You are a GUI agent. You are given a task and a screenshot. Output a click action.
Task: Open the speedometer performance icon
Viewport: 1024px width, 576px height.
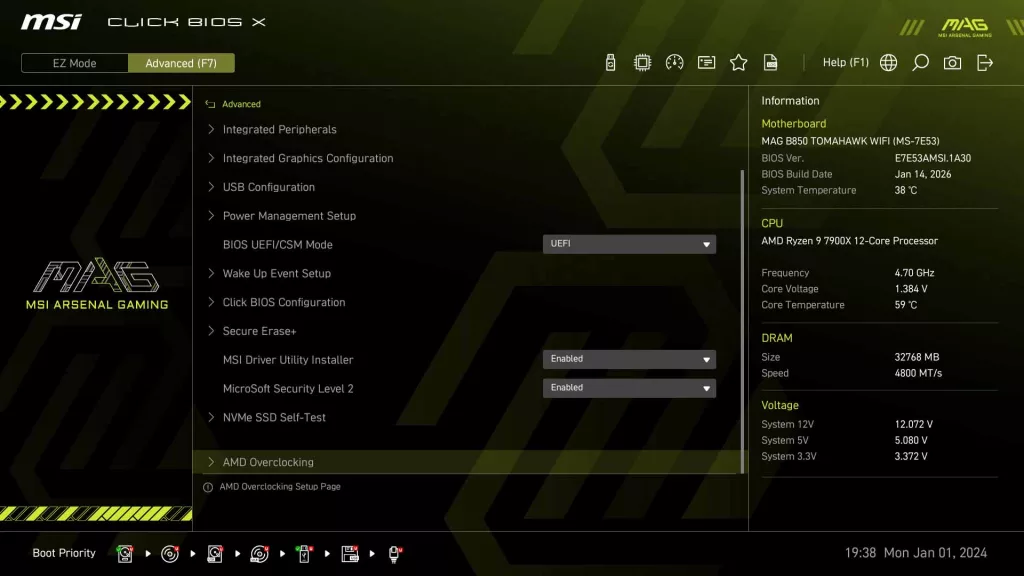[674, 63]
